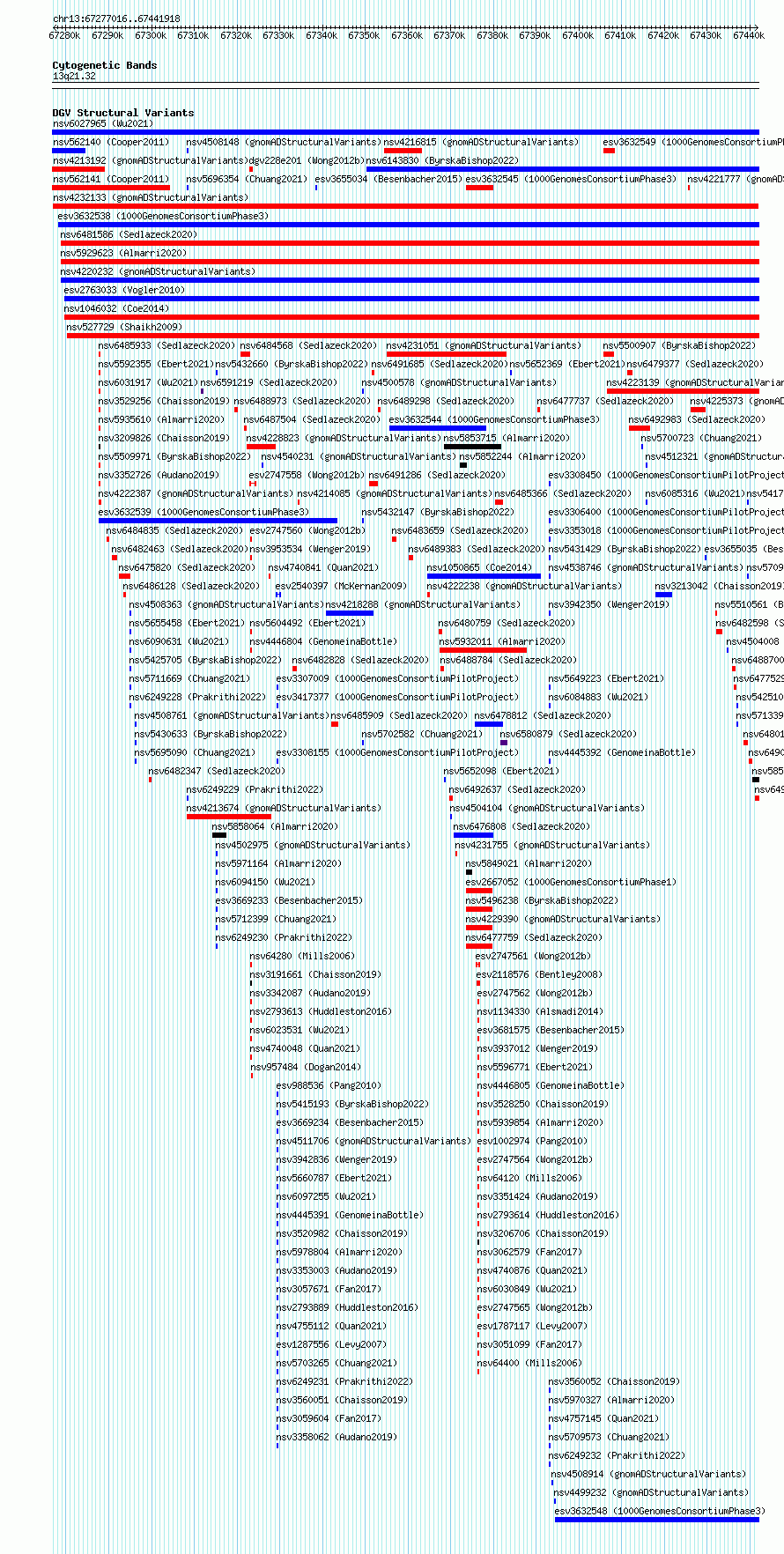Open nsv64400 (Mills2006) label
Image resolution: width=784 pixels, height=1554 pixels.
tap(530, 1363)
